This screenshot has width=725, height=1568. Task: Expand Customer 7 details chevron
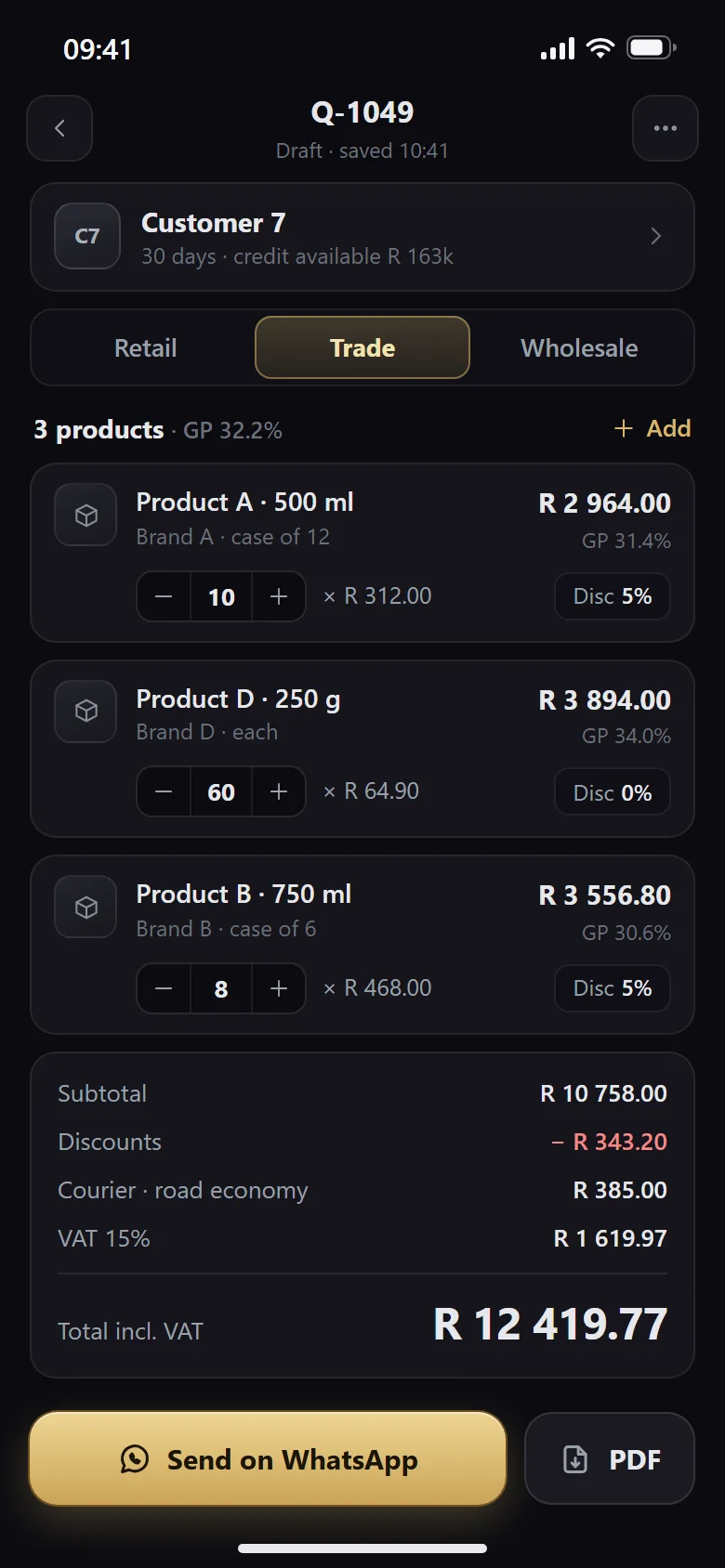tap(656, 236)
